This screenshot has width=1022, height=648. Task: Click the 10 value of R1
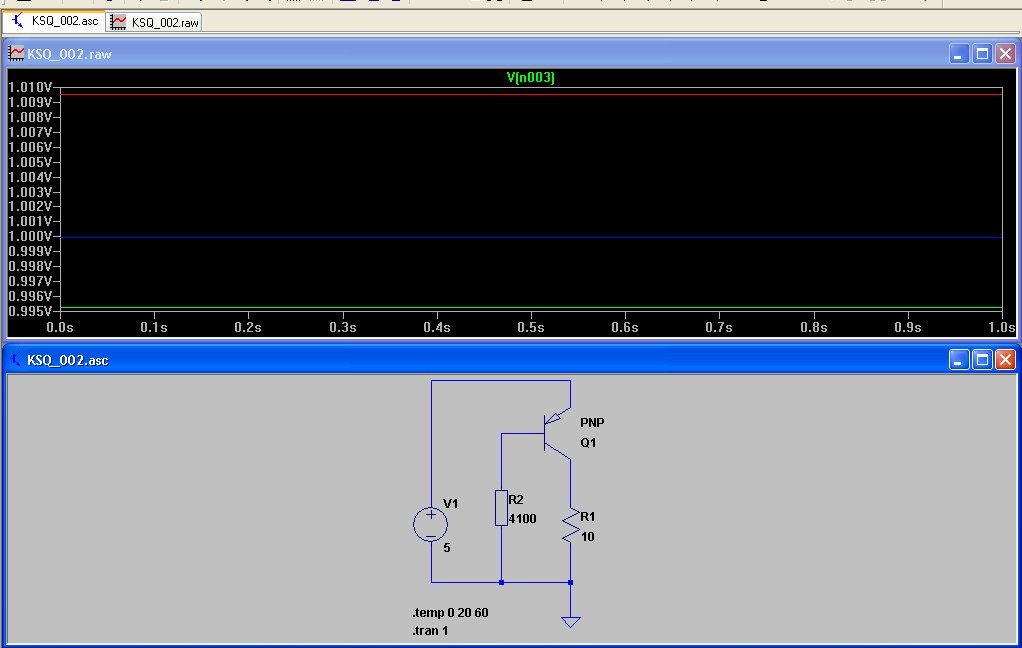(587, 537)
